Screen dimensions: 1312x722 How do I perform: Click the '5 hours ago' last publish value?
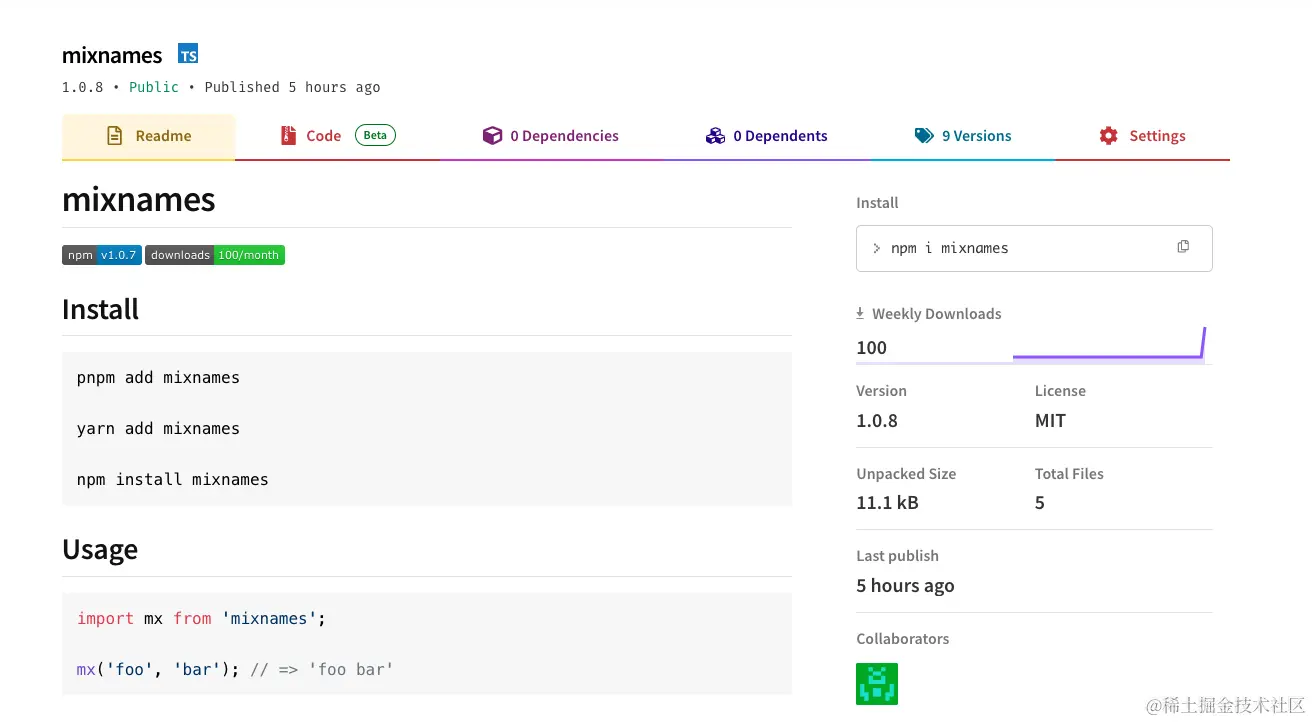coord(905,586)
